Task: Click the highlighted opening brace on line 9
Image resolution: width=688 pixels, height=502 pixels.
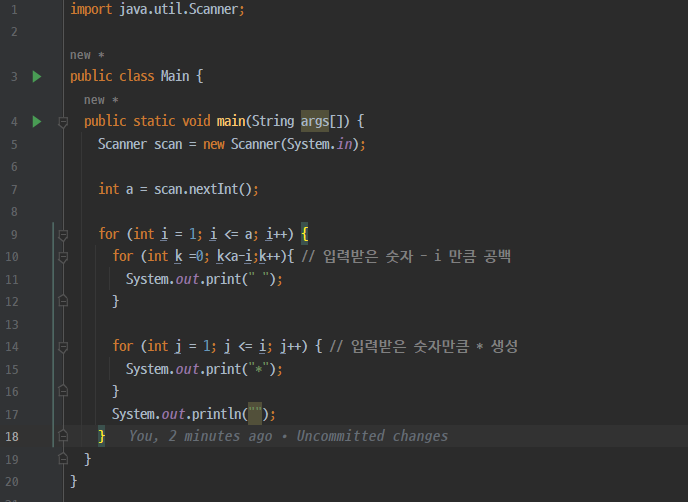Action: 305,234
